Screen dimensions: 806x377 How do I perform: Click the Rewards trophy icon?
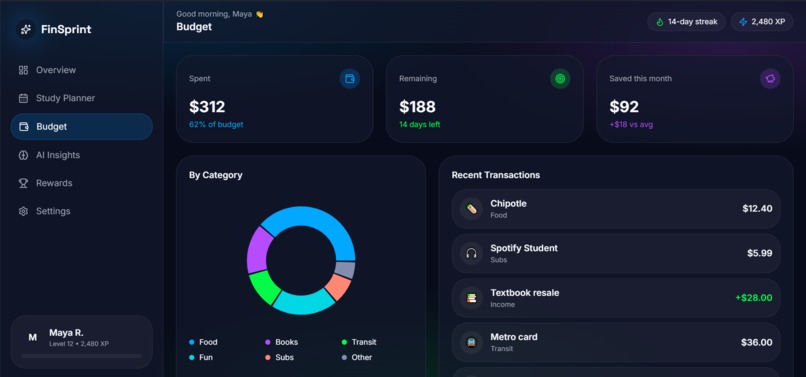tap(23, 183)
